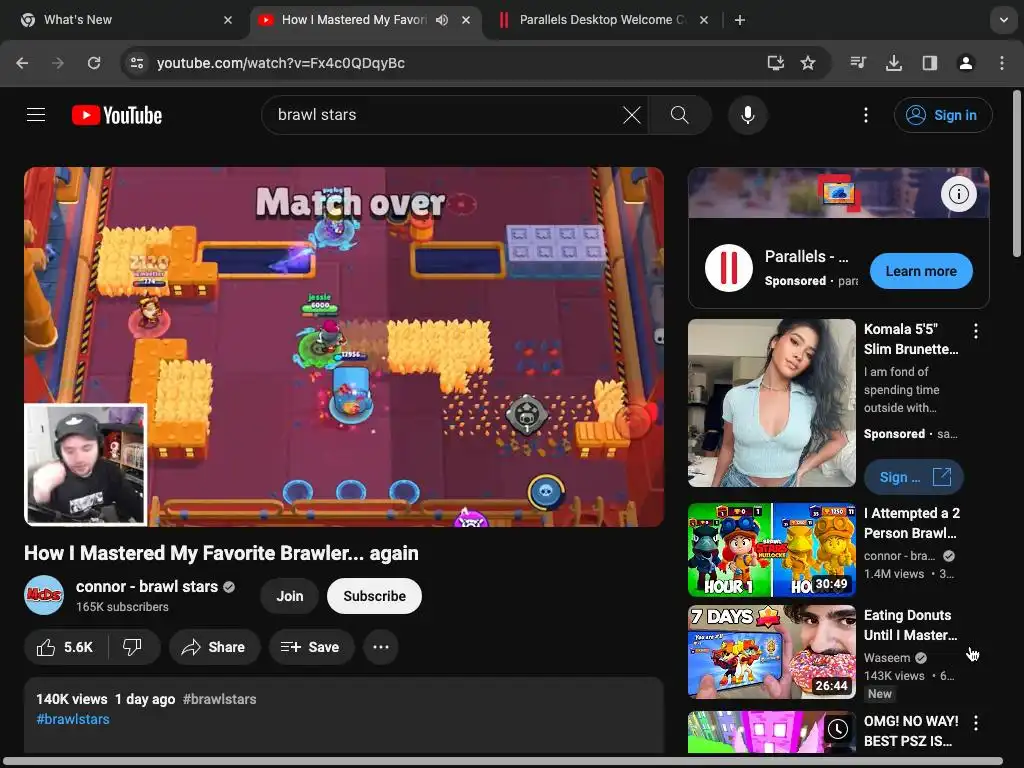1024x768 pixels.
Task: Click the Sign in button
Action: click(943, 115)
